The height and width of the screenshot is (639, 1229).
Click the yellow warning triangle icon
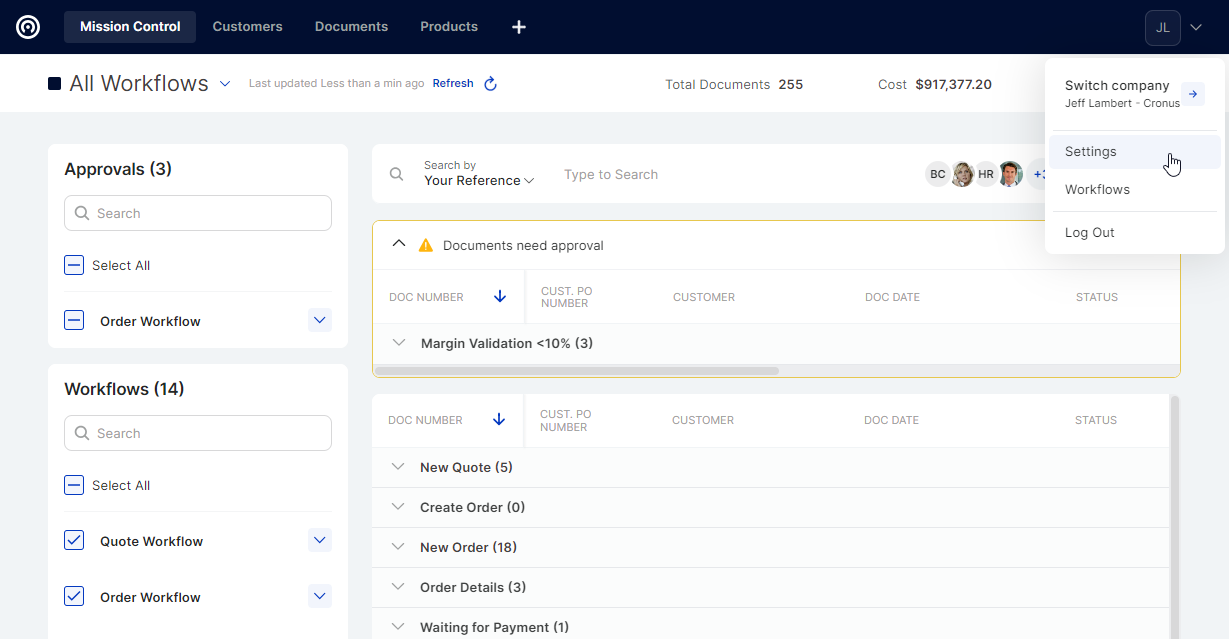pyautogui.click(x=426, y=245)
